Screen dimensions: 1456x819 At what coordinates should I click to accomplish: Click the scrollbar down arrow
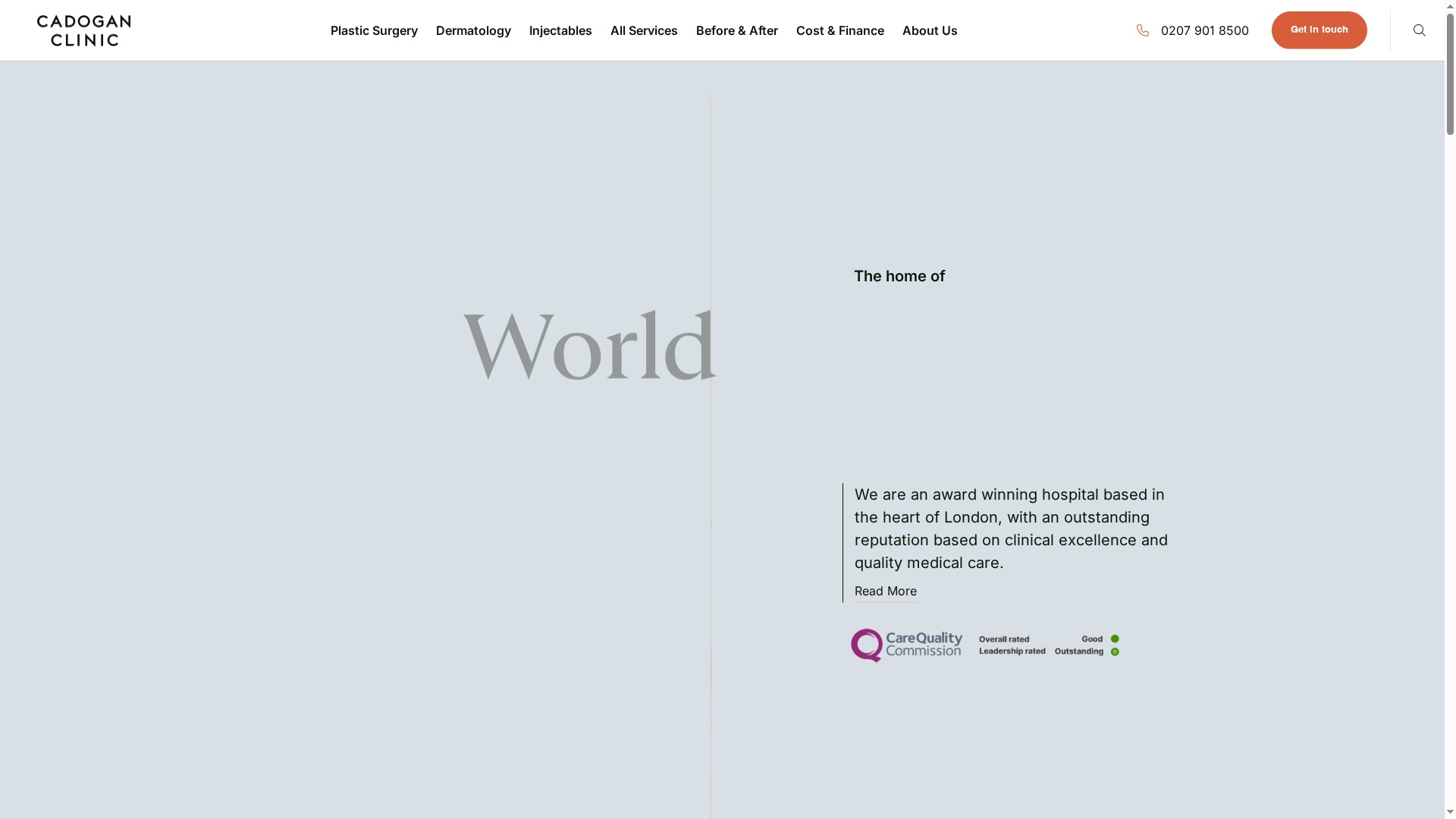(1449, 813)
